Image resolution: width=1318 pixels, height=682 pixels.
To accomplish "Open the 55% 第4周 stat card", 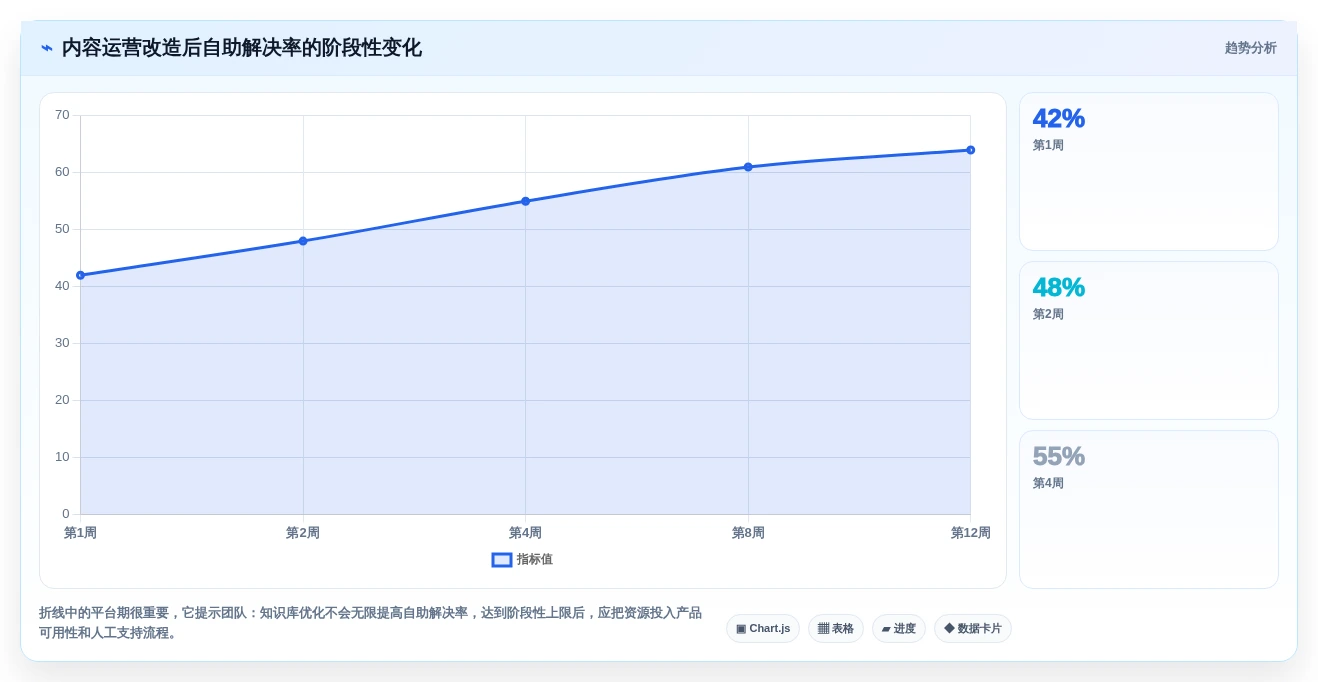I will (1149, 510).
